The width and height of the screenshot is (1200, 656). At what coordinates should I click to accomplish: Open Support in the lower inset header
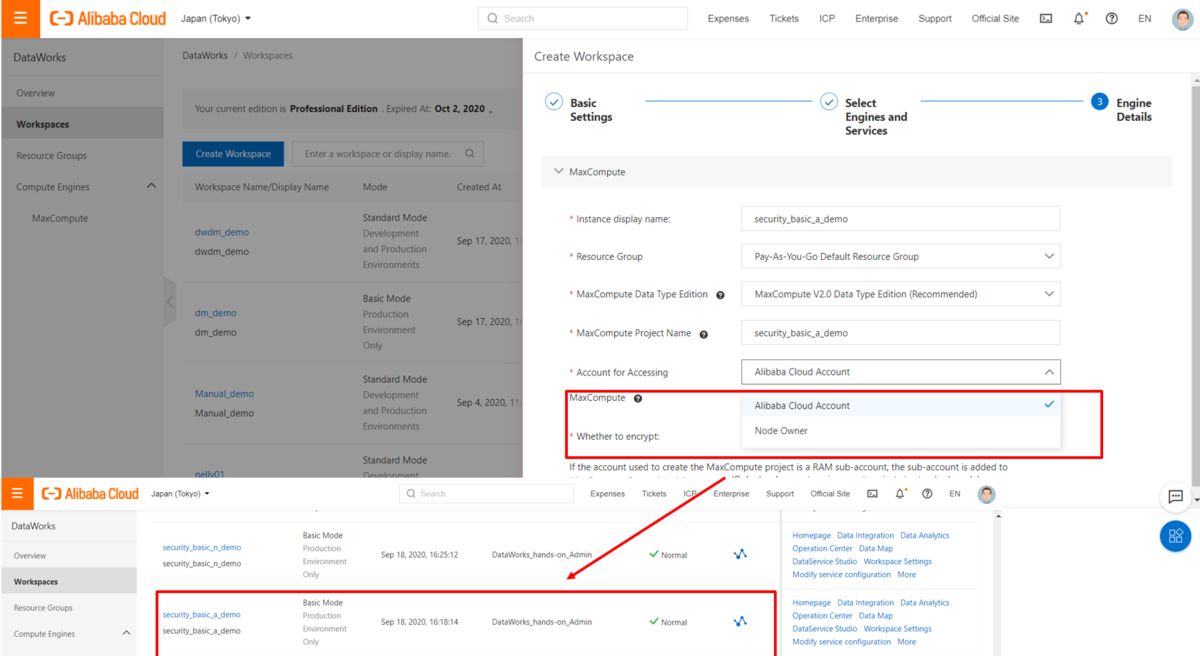click(x=780, y=494)
